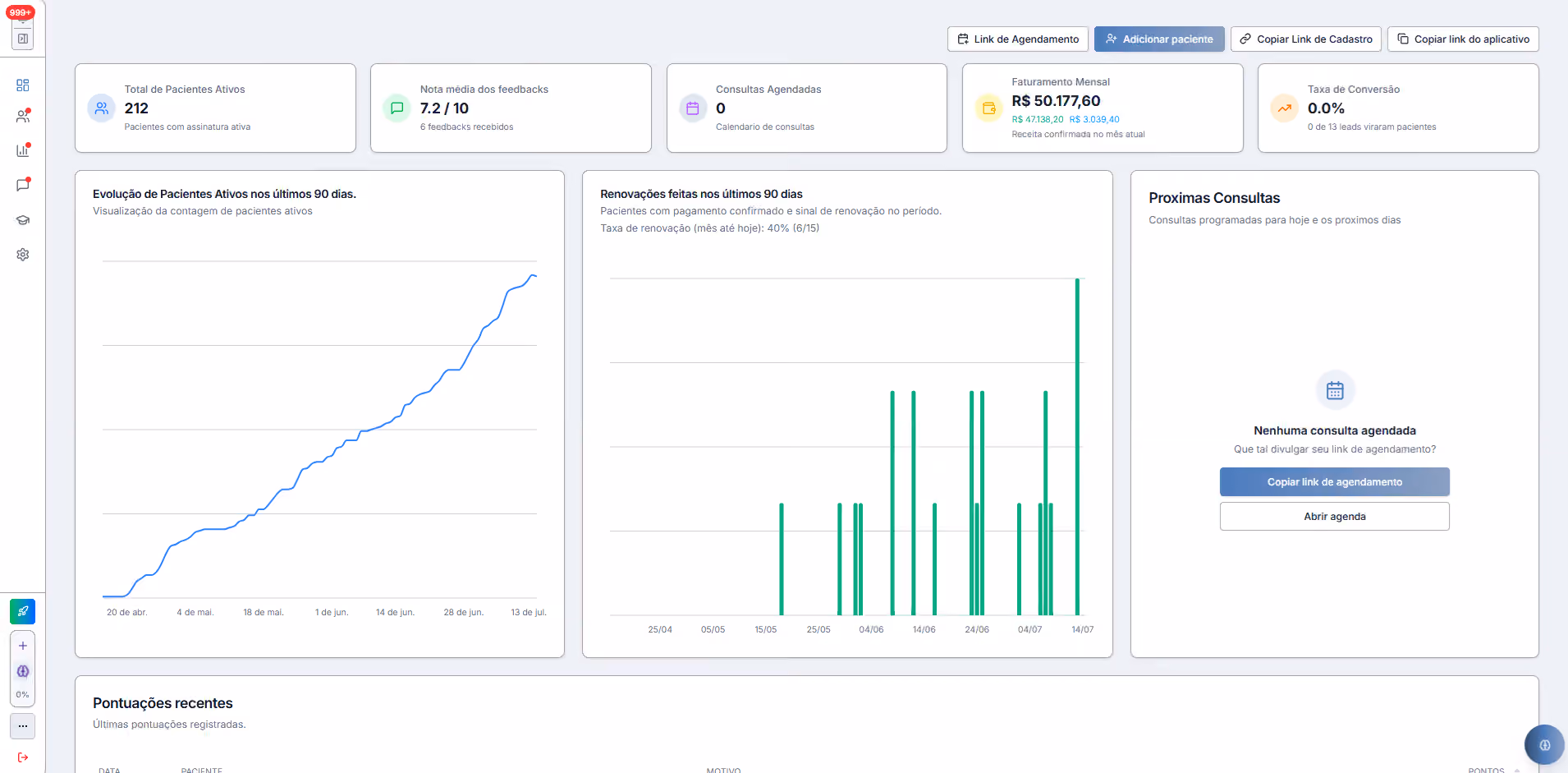Open the settings gear in the sidebar

pos(23,255)
